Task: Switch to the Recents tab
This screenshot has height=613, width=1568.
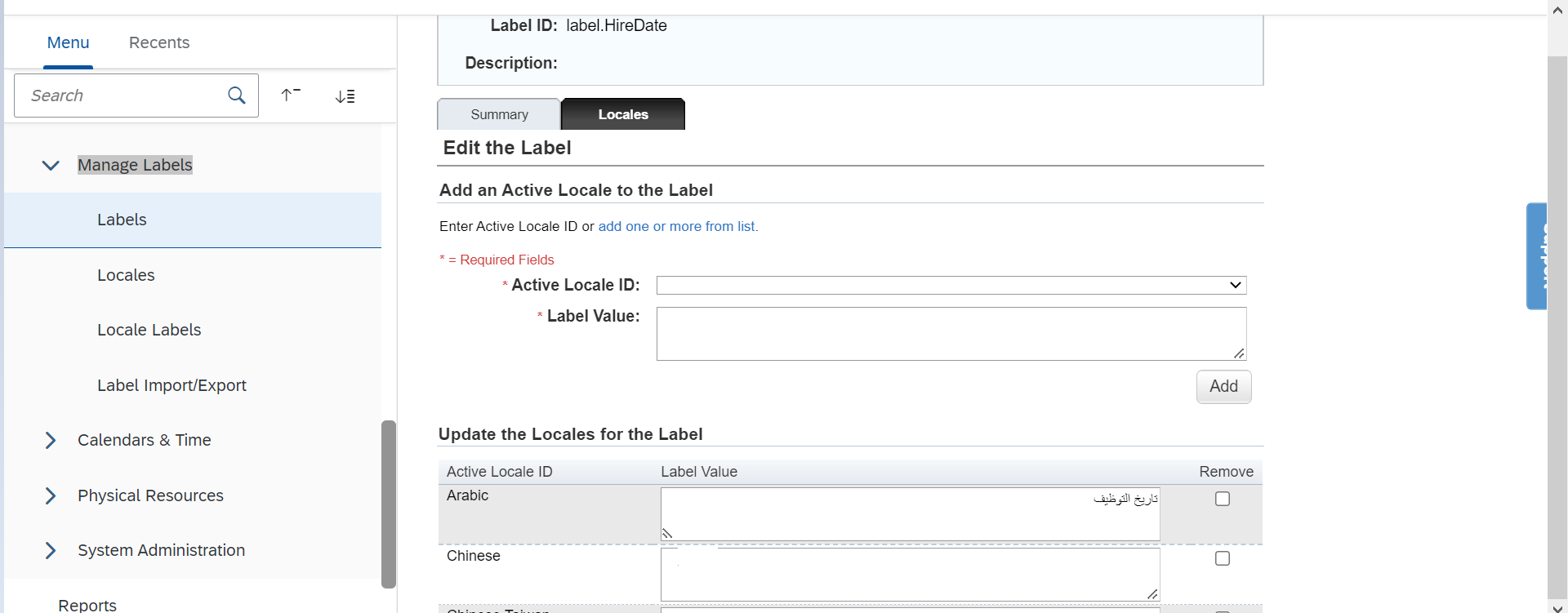Action: 159,42
